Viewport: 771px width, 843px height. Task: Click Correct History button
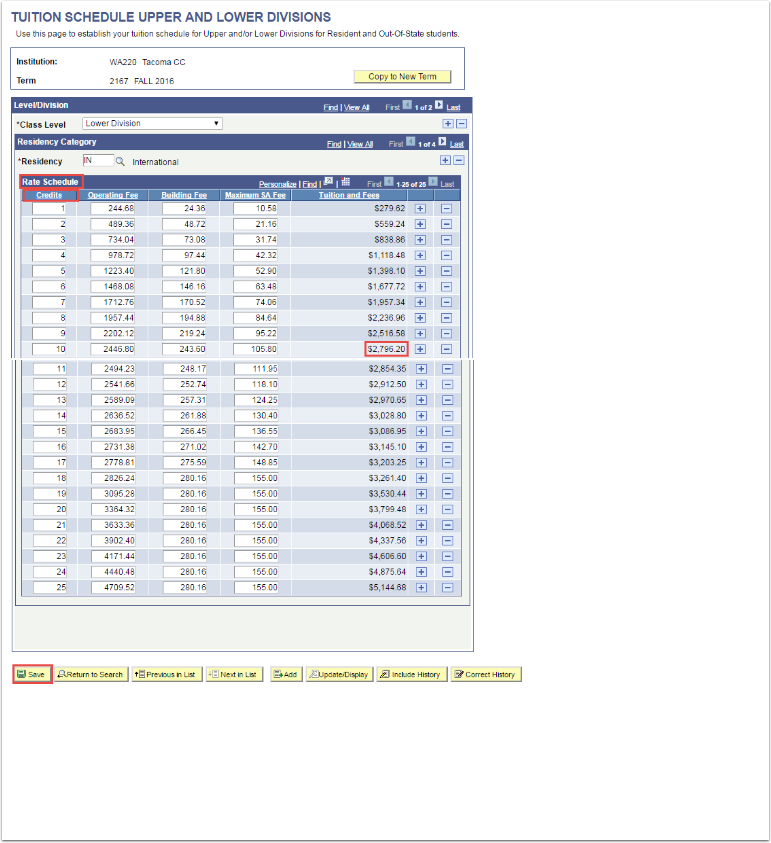486,674
